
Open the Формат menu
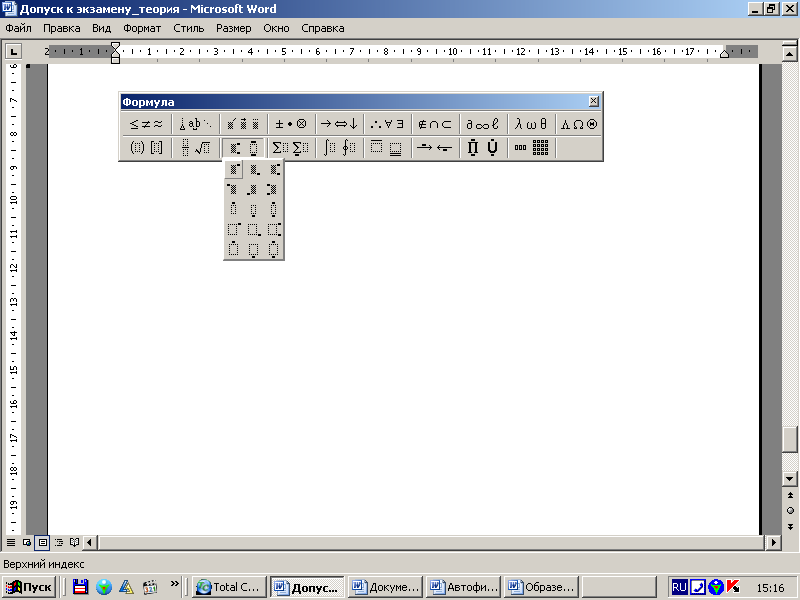coord(142,28)
